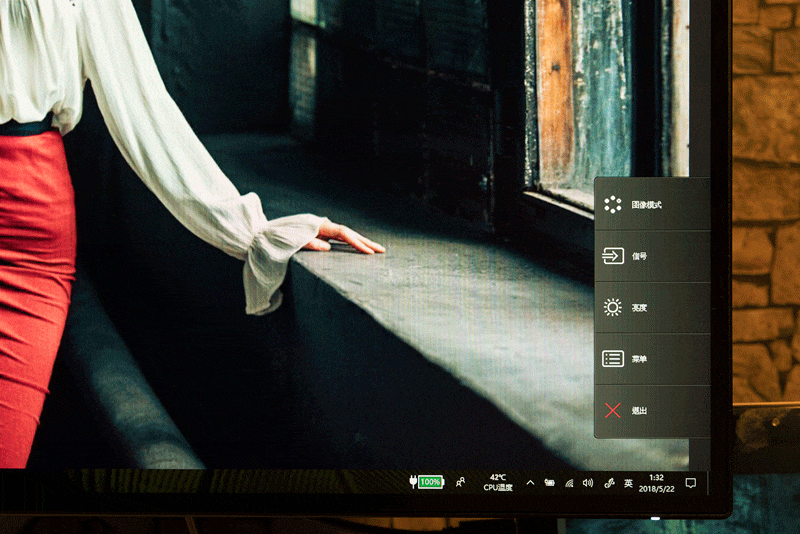The width and height of the screenshot is (800, 534).
Task: Select 信号 input source in OSD menu
Action: tap(652, 256)
